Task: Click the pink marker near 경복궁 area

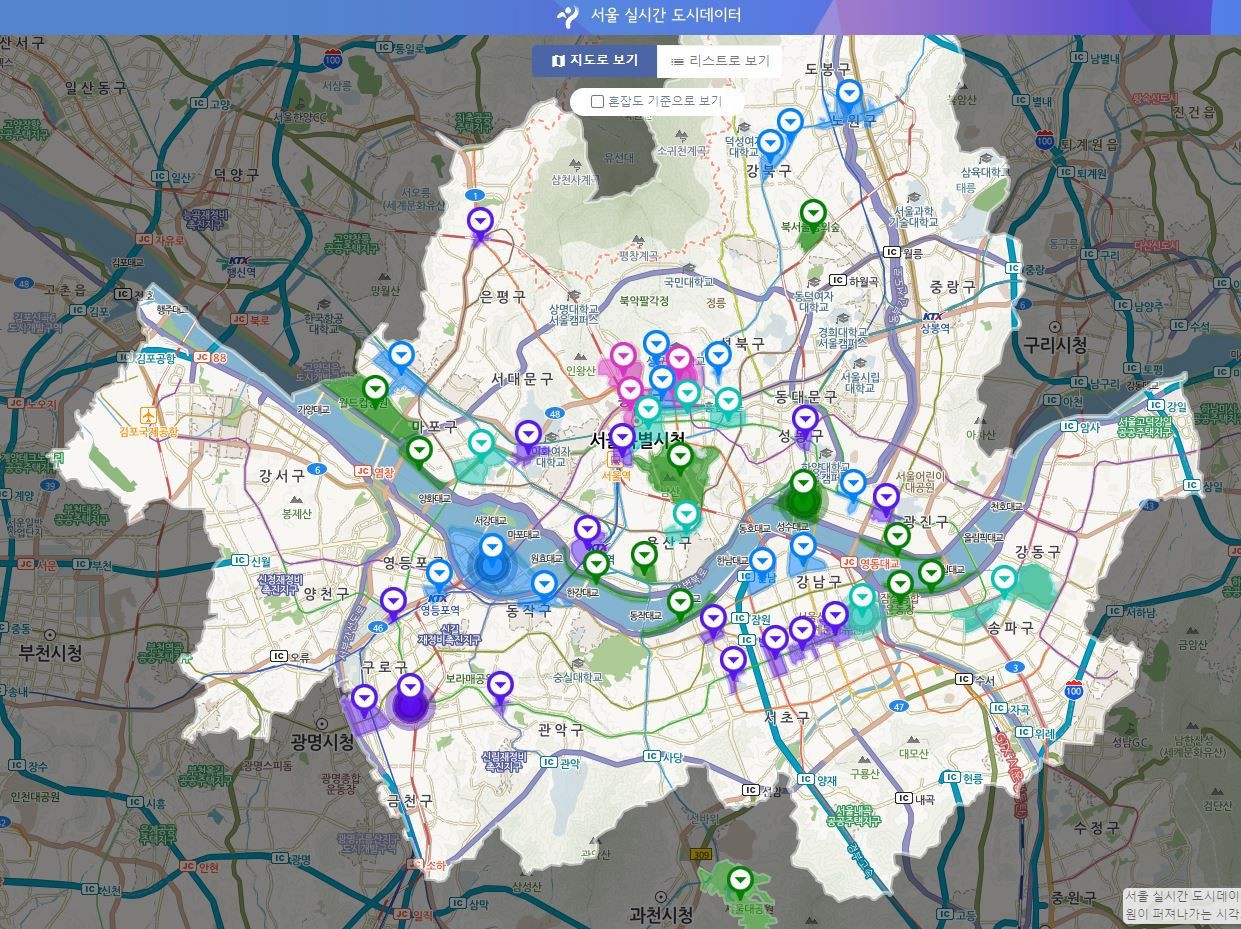Action: [623, 357]
